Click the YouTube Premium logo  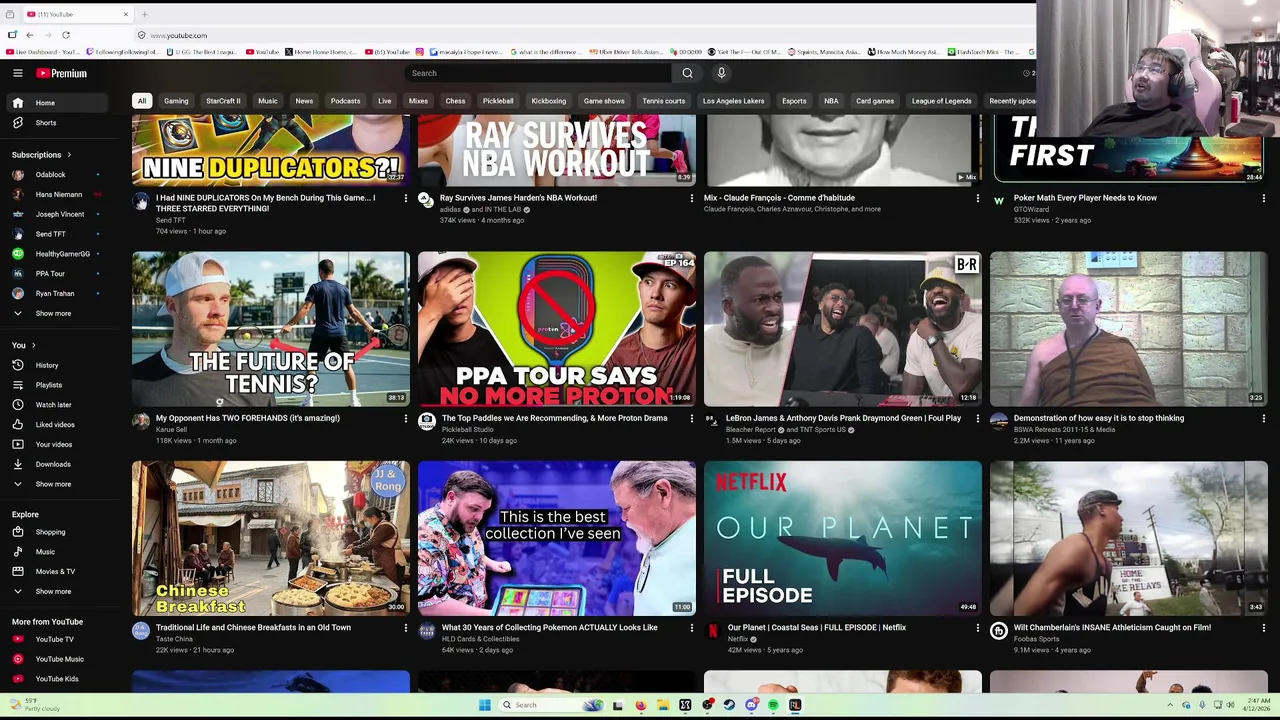tap(62, 73)
